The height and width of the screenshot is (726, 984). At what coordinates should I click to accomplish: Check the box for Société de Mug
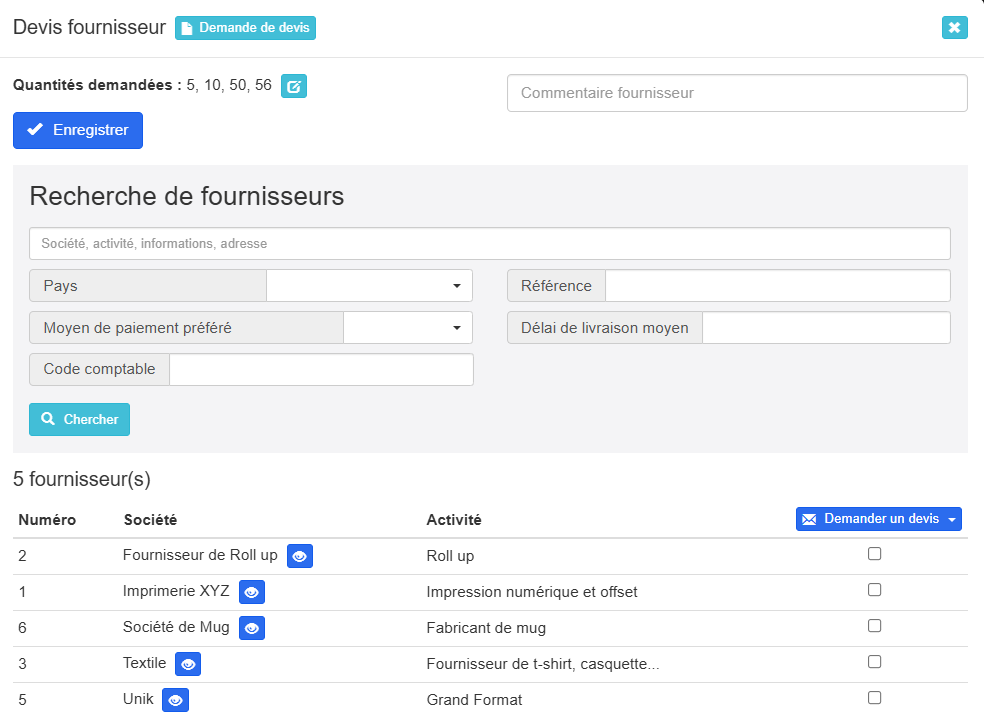(874, 626)
